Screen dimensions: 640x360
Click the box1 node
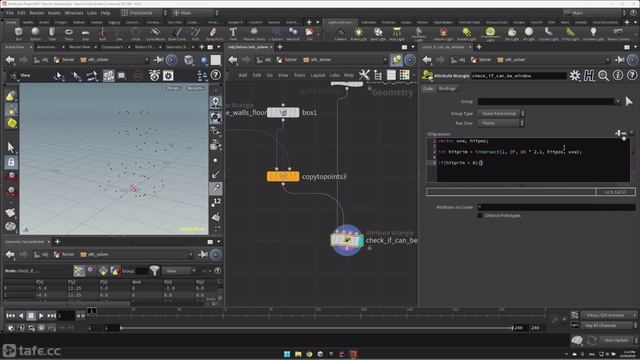tap(283, 112)
